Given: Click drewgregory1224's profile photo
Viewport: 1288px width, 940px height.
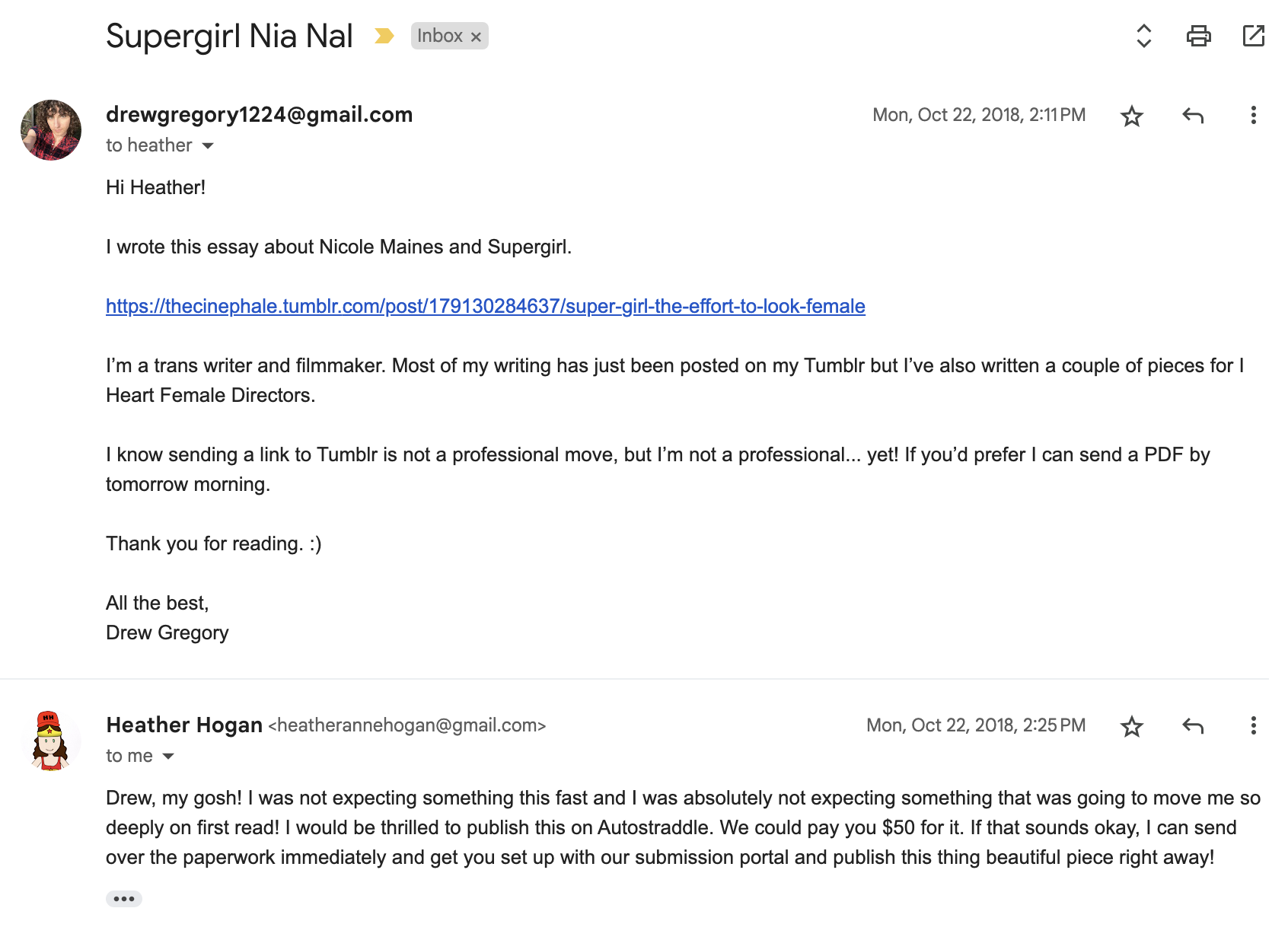Looking at the screenshot, I should [x=51, y=130].
